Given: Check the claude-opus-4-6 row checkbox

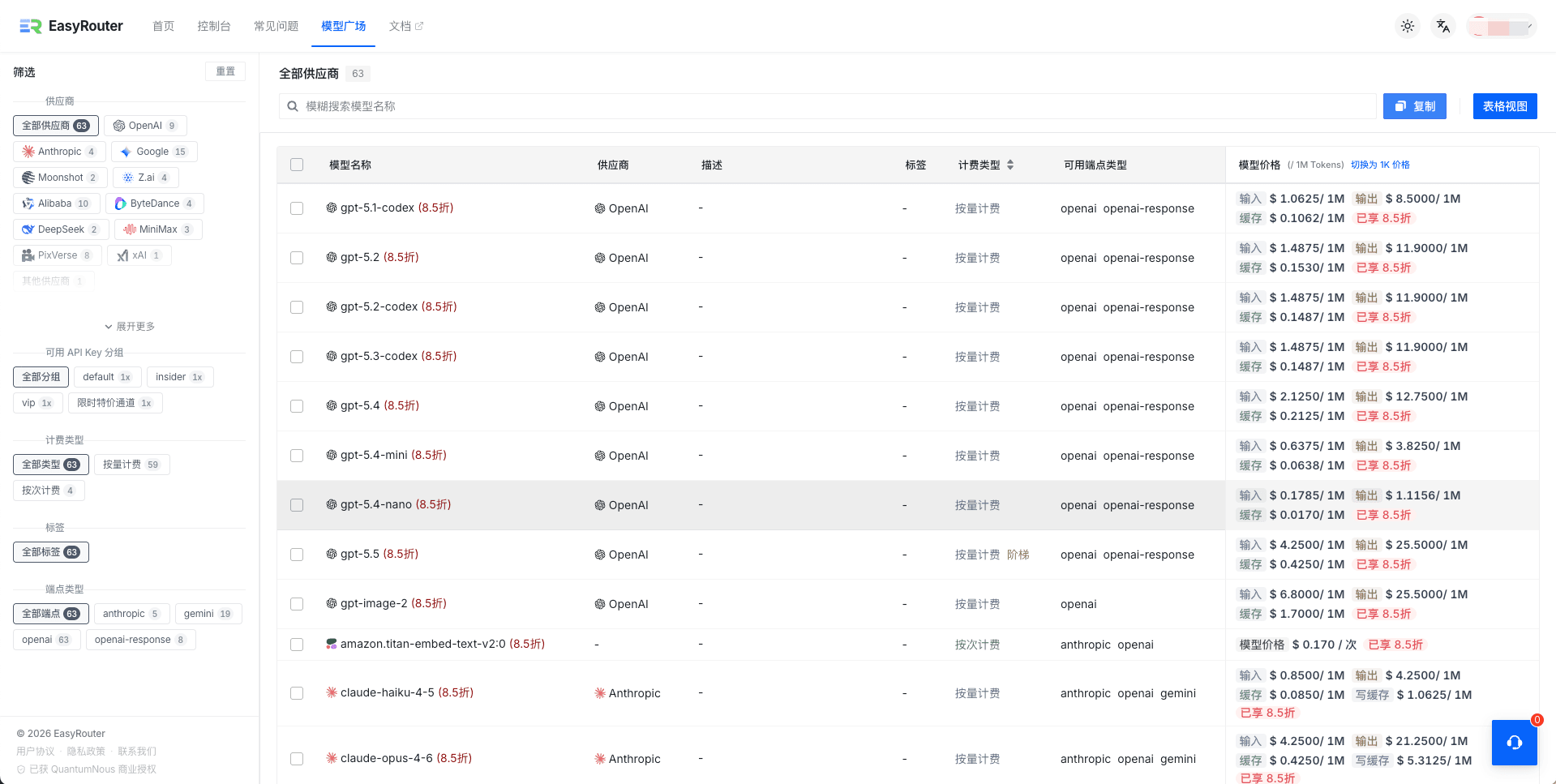Looking at the screenshot, I should (x=297, y=759).
